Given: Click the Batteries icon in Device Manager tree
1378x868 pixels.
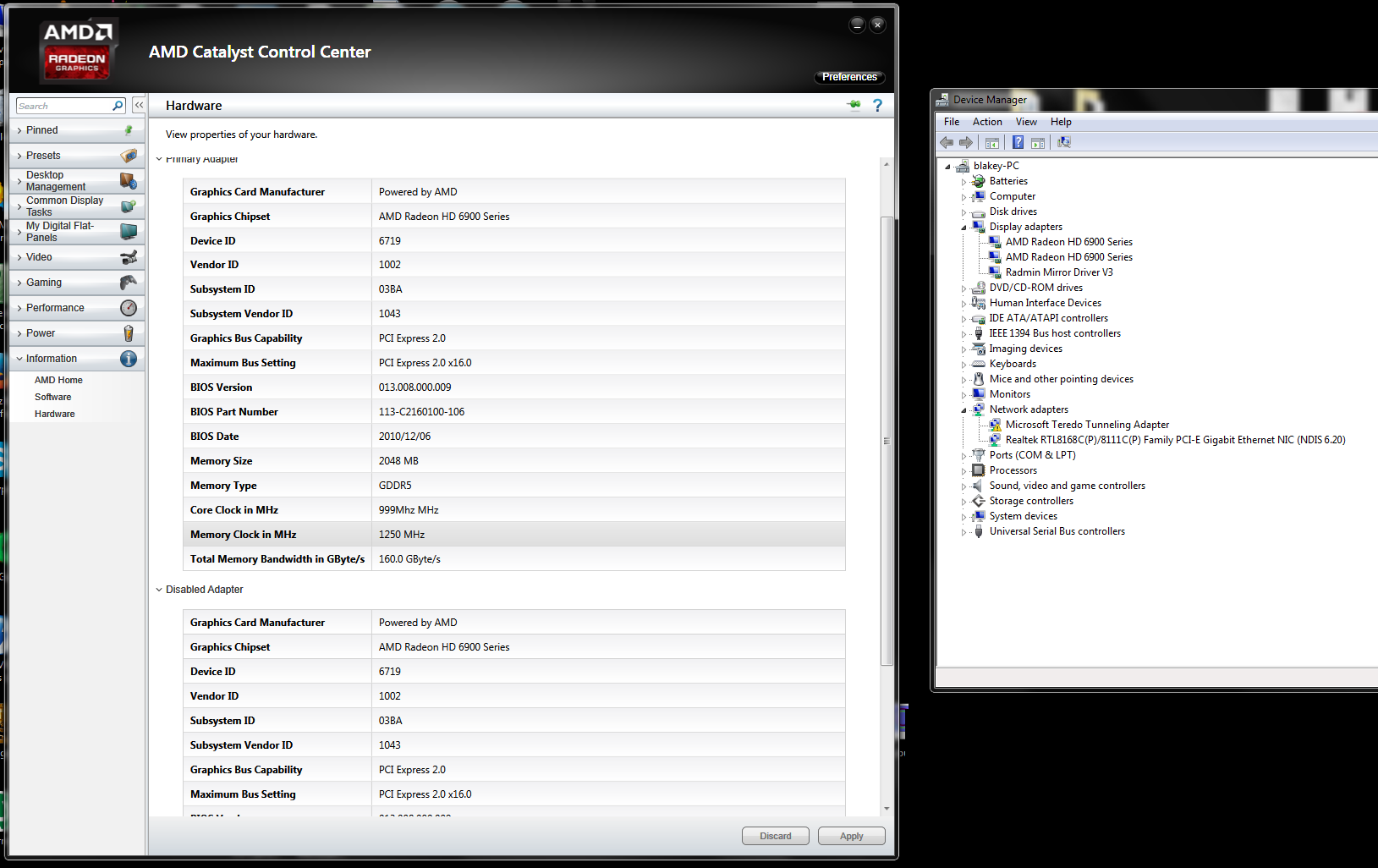Looking at the screenshot, I should click(979, 181).
